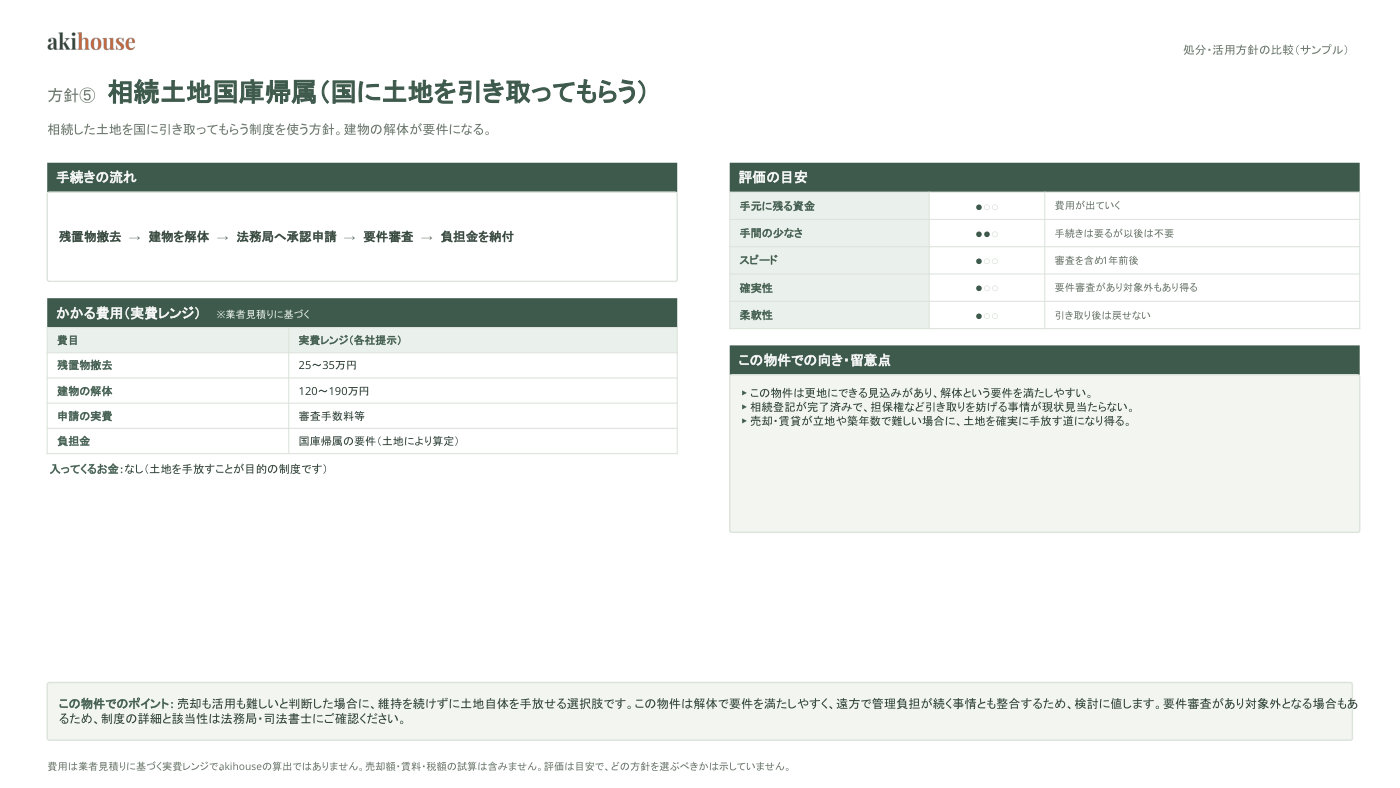The height and width of the screenshot is (788, 1400).
Task: Click the 国庫帰属の要件(土地により算定) cell
Action: click(483, 441)
